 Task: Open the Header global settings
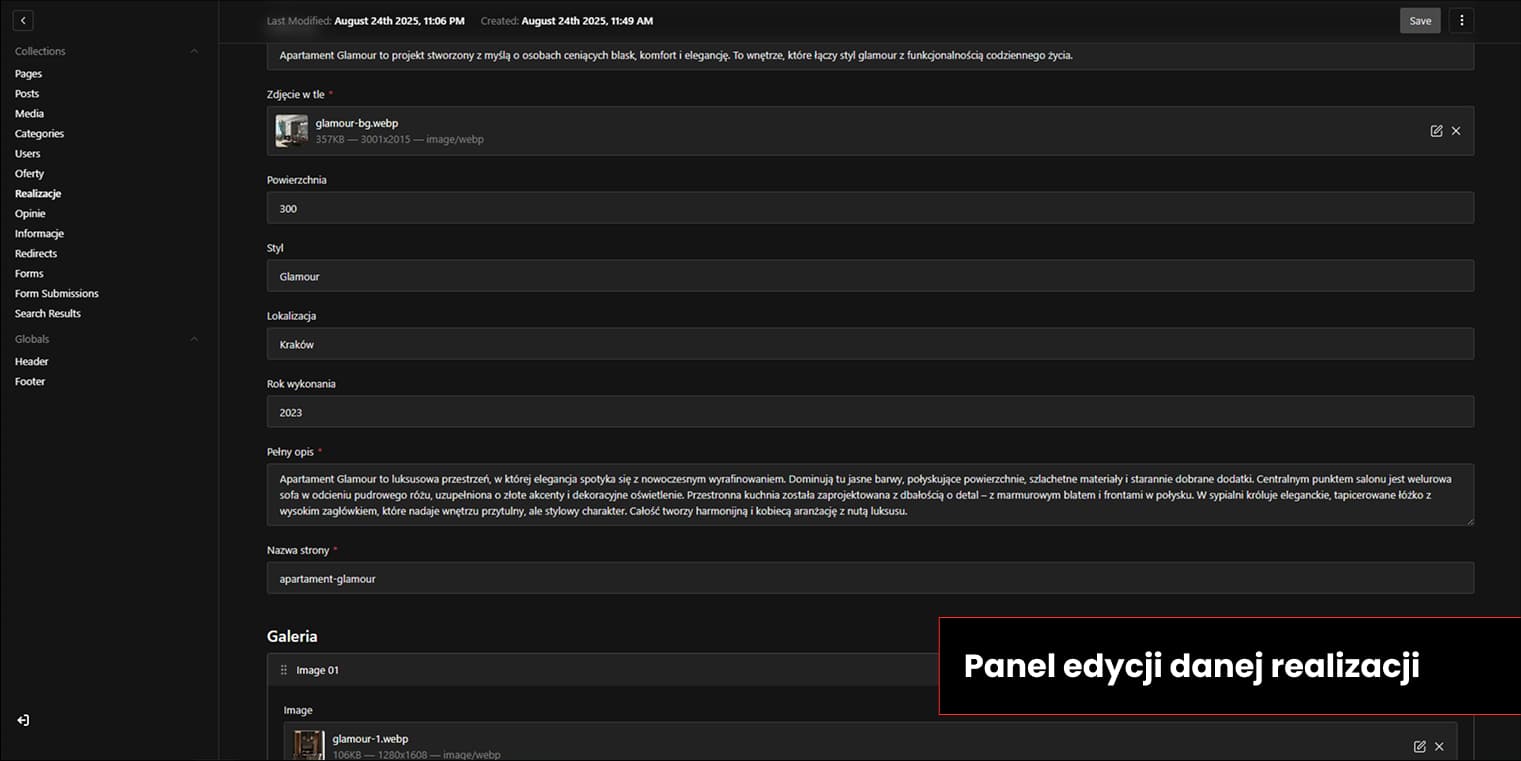(31, 361)
